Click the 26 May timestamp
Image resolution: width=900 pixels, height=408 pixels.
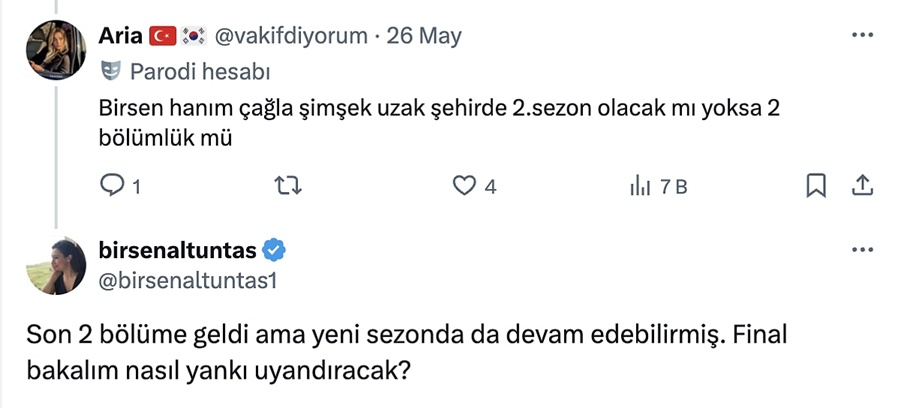click(x=424, y=36)
